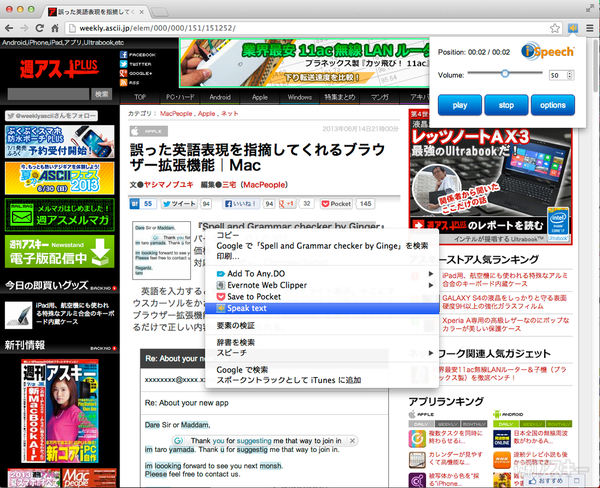Open the Facebook icon link in header
This screenshot has height=488, width=600.
pos(124,55)
